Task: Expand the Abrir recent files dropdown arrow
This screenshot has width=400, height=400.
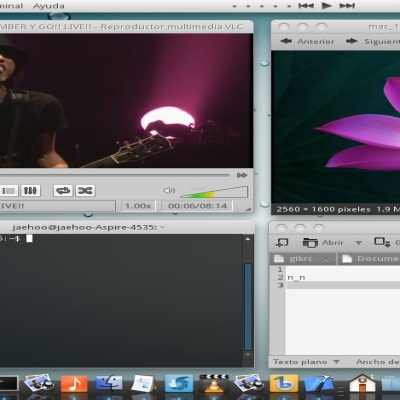Action: [x=359, y=243]
